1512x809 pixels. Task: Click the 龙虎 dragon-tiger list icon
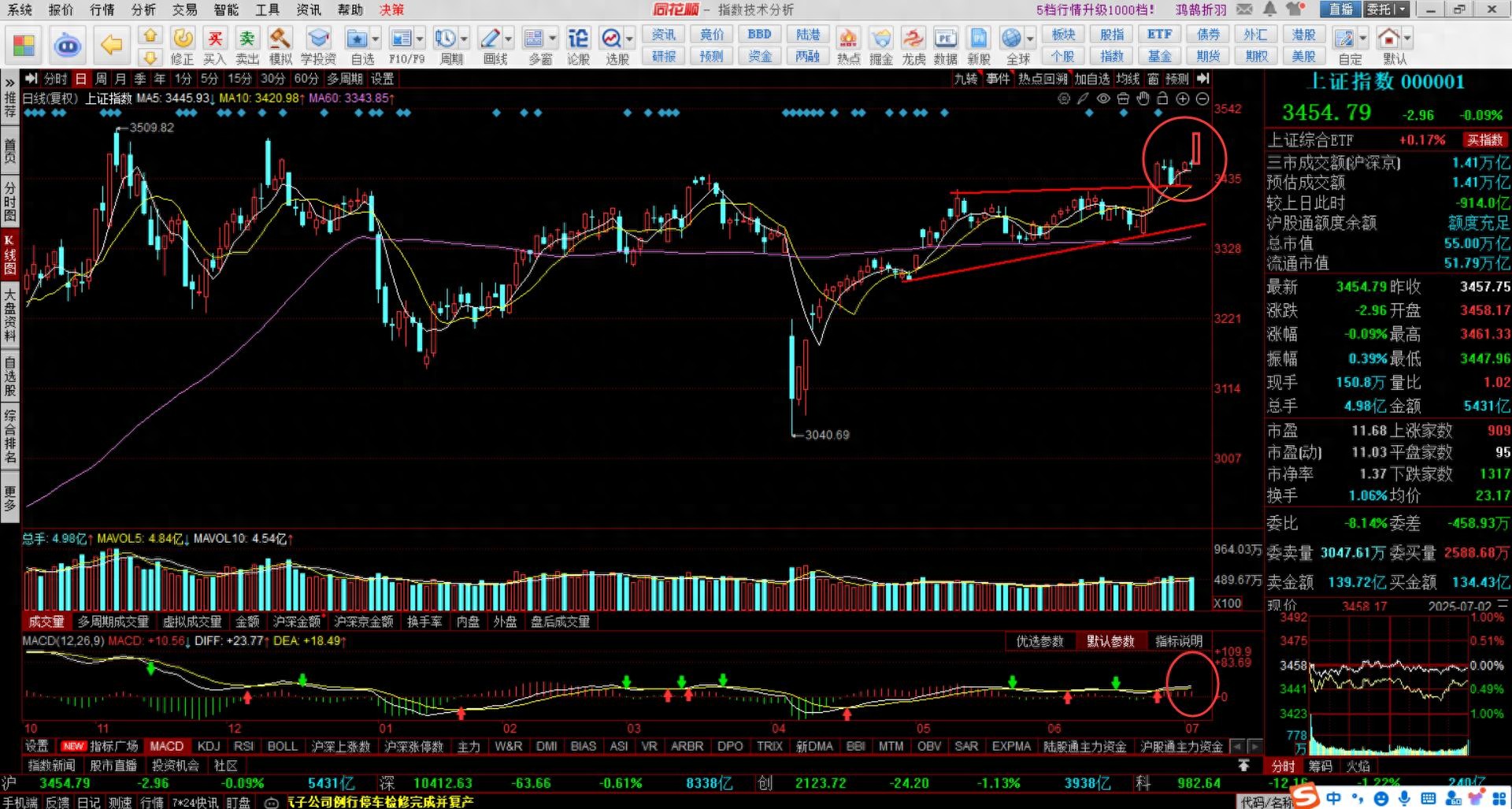coord(913,46)
